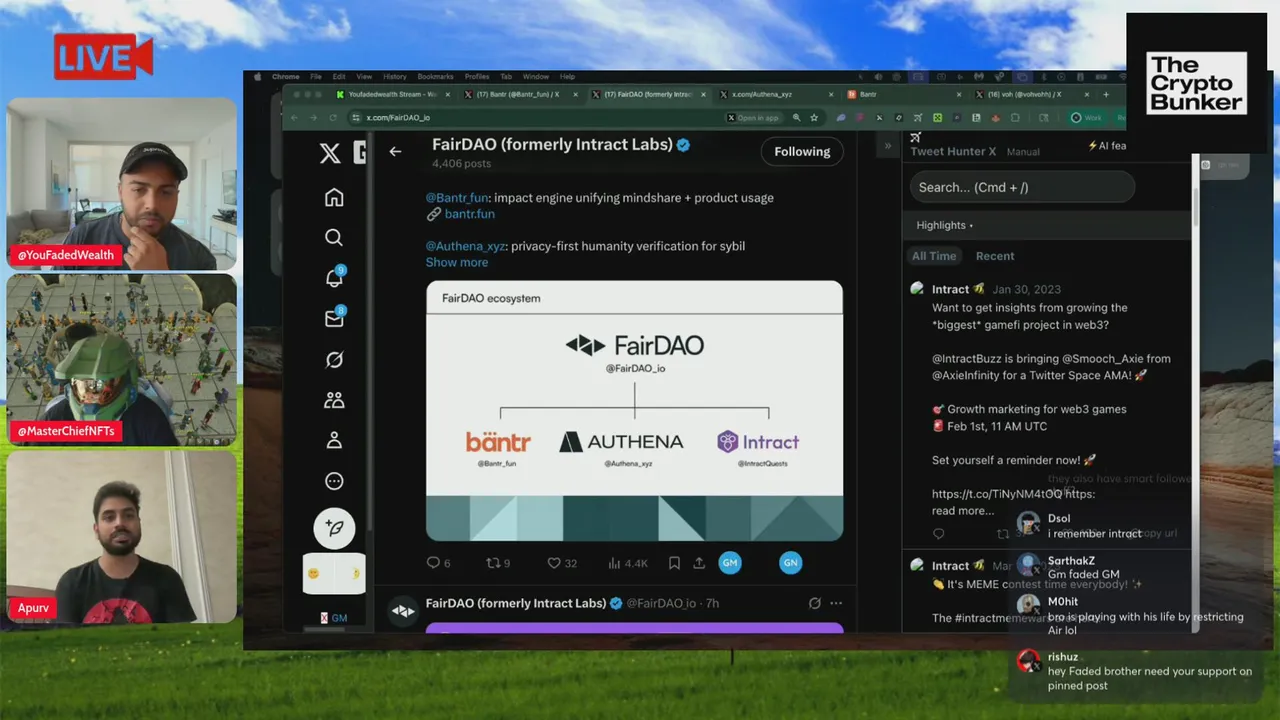
Task: Open Chrome Profiles menu
Action: [477, 76]
